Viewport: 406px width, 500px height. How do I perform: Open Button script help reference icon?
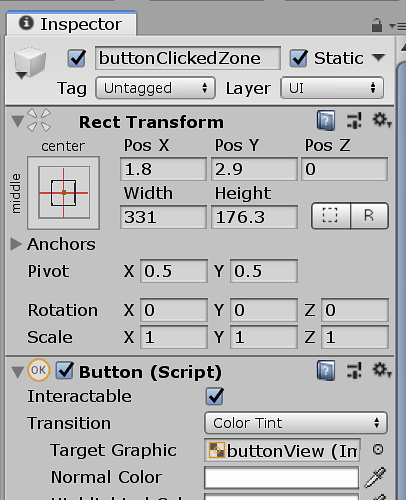(x=326, y=371)
